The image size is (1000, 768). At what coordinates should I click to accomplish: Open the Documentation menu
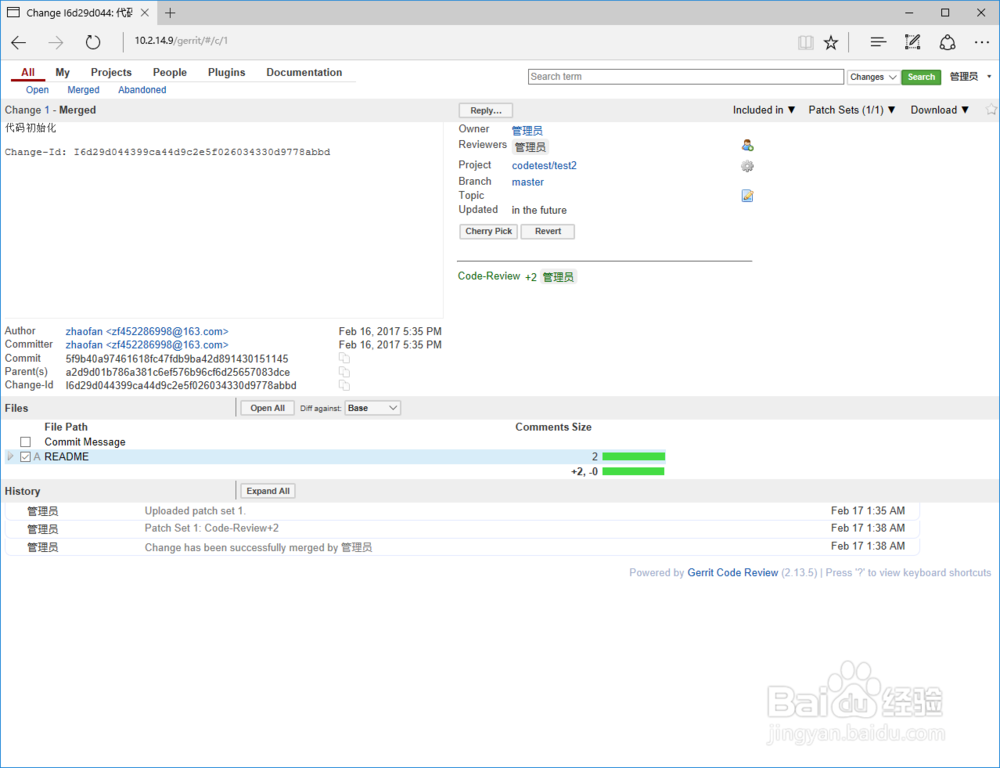point(304,72)
